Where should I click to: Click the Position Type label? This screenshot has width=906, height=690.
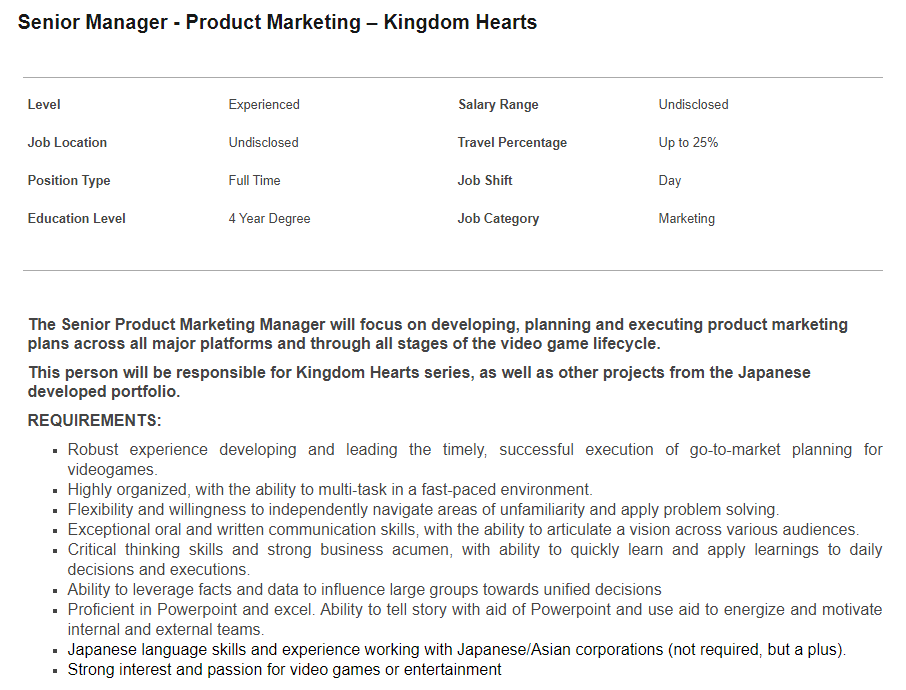tap(69, 181)
